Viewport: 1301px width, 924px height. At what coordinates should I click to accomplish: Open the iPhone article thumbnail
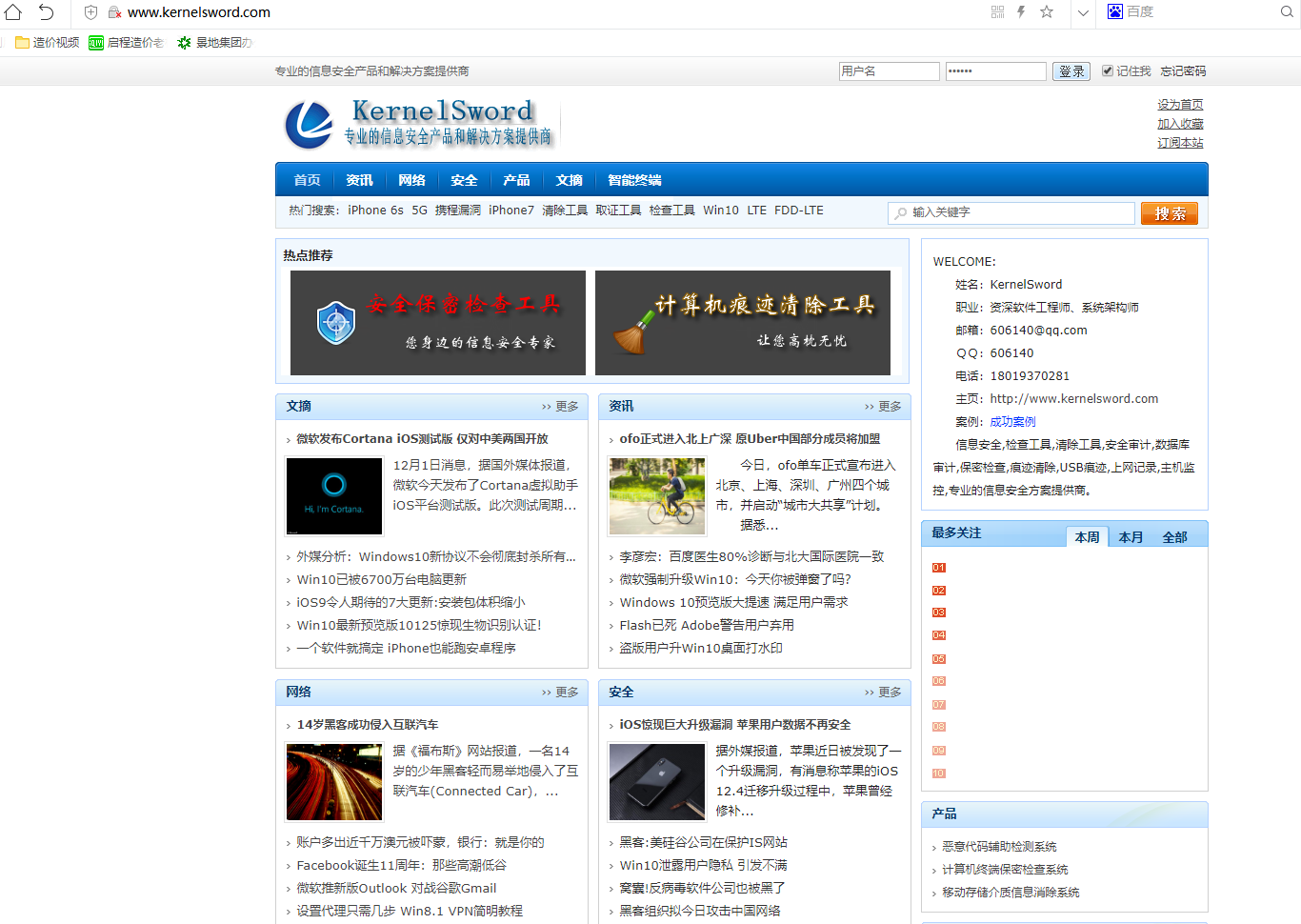point(657,782)
